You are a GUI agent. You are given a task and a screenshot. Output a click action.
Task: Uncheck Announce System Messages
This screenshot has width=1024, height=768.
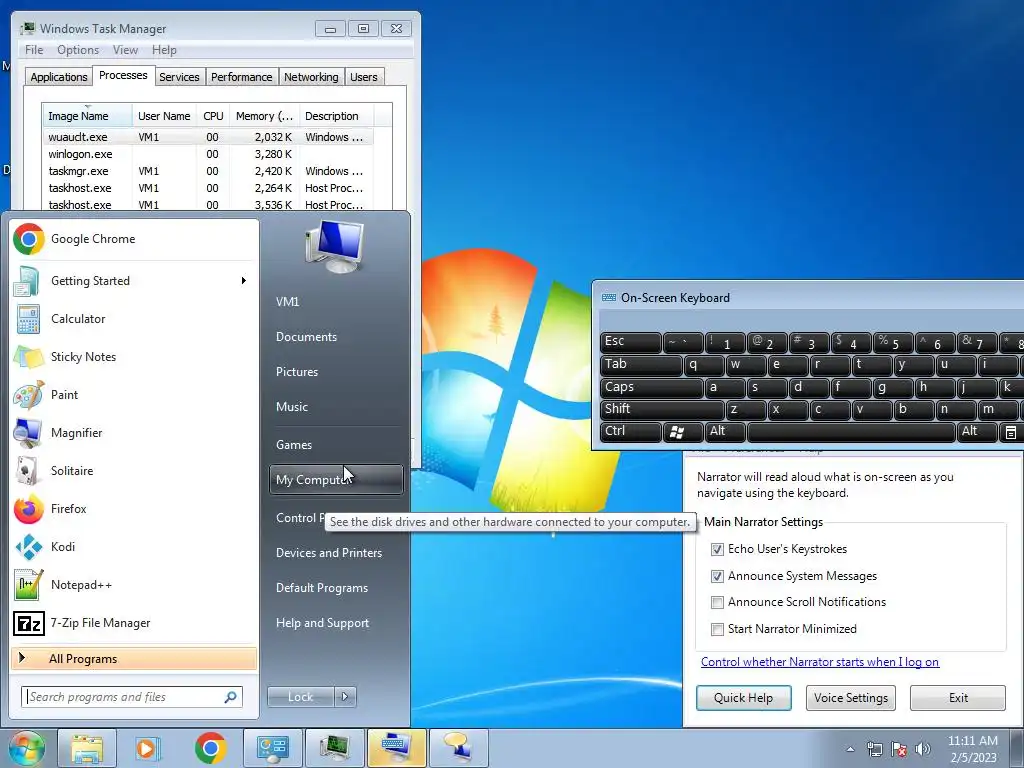(x=717, y=576)
